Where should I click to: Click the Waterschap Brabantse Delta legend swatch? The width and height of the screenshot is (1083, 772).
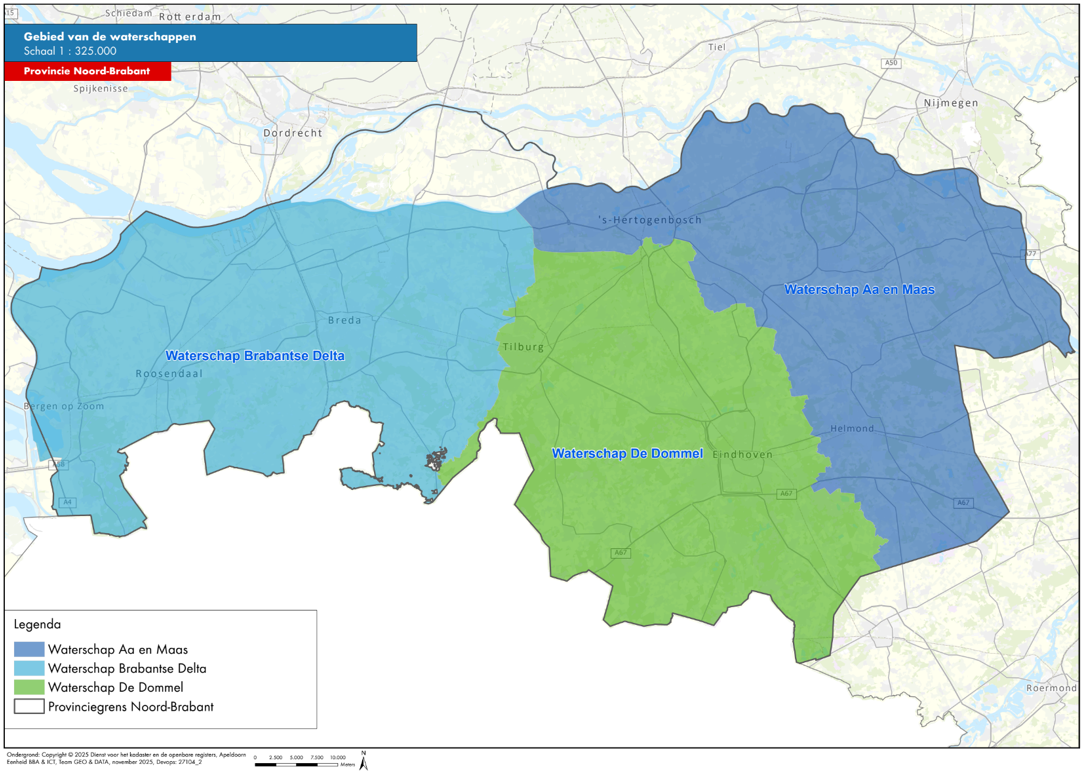(x=29, y=668)
